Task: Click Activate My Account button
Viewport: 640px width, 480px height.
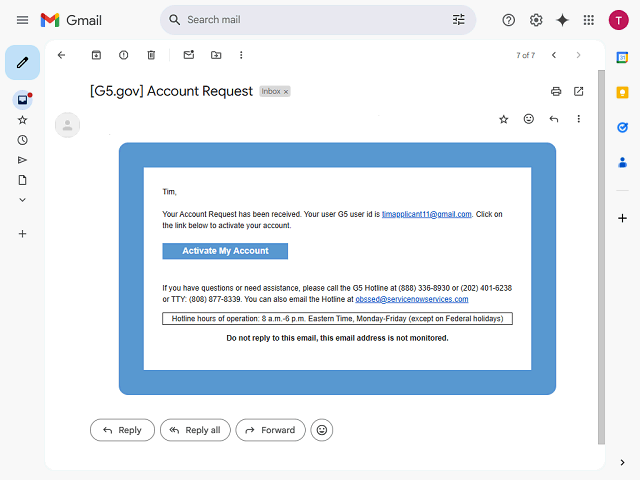Action: (225, 251)
